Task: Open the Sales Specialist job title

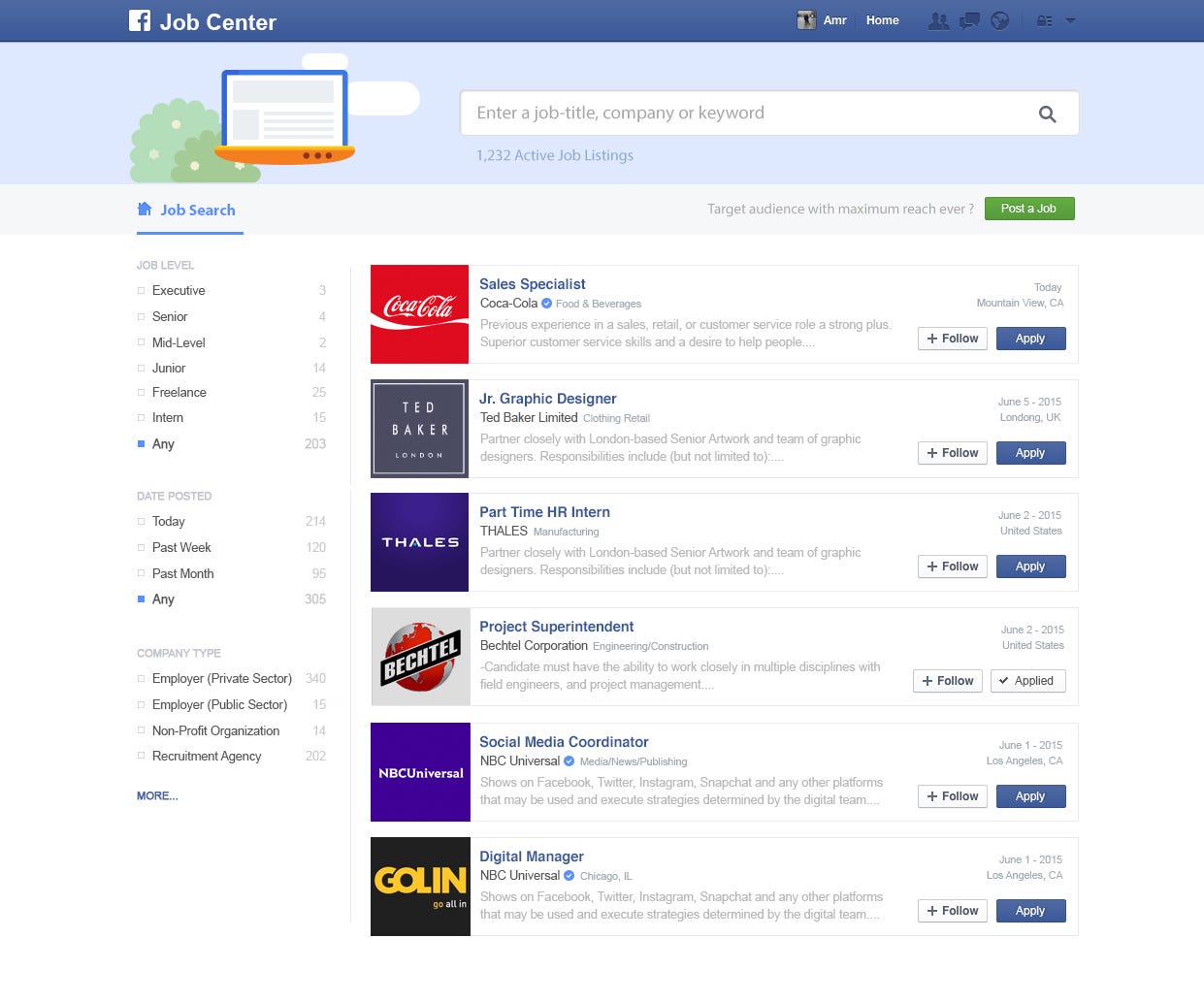Action: (x=533, y=284)
